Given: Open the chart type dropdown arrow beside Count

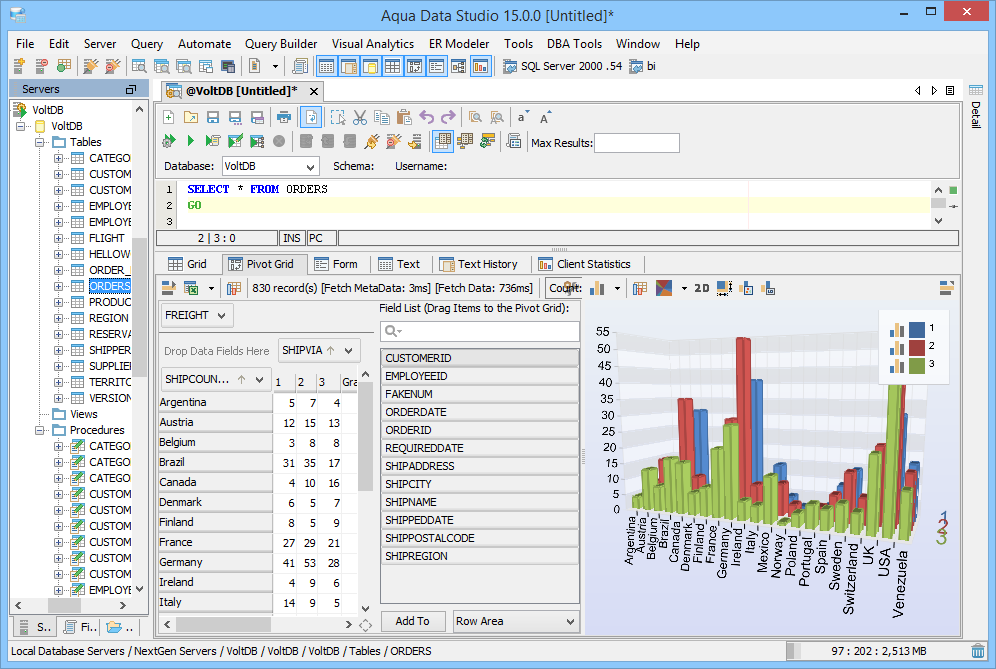Looking at the screenshot, I should click(617, 288).
